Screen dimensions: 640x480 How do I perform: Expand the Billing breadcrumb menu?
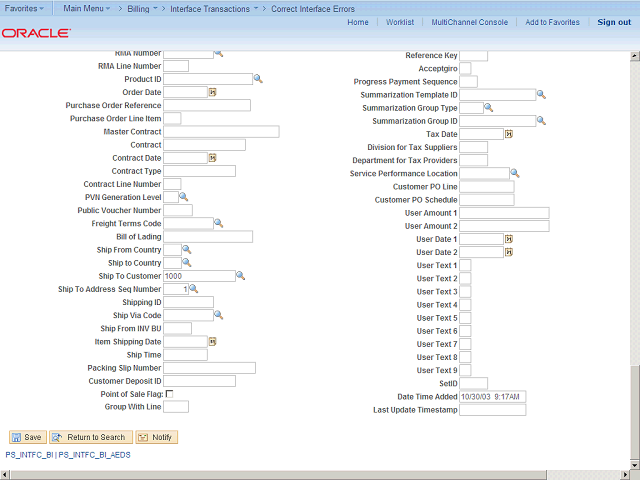tap(142, 9)
